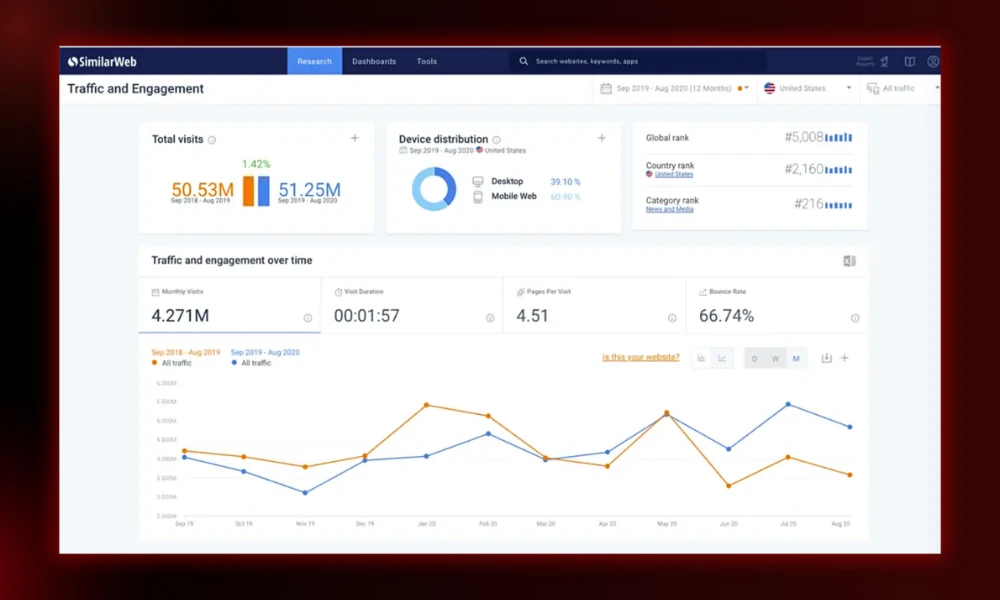Viewport: 1000px width, 600px height.
Task: Add chart to dashboard with plus icon
Action: click(844, 358)
